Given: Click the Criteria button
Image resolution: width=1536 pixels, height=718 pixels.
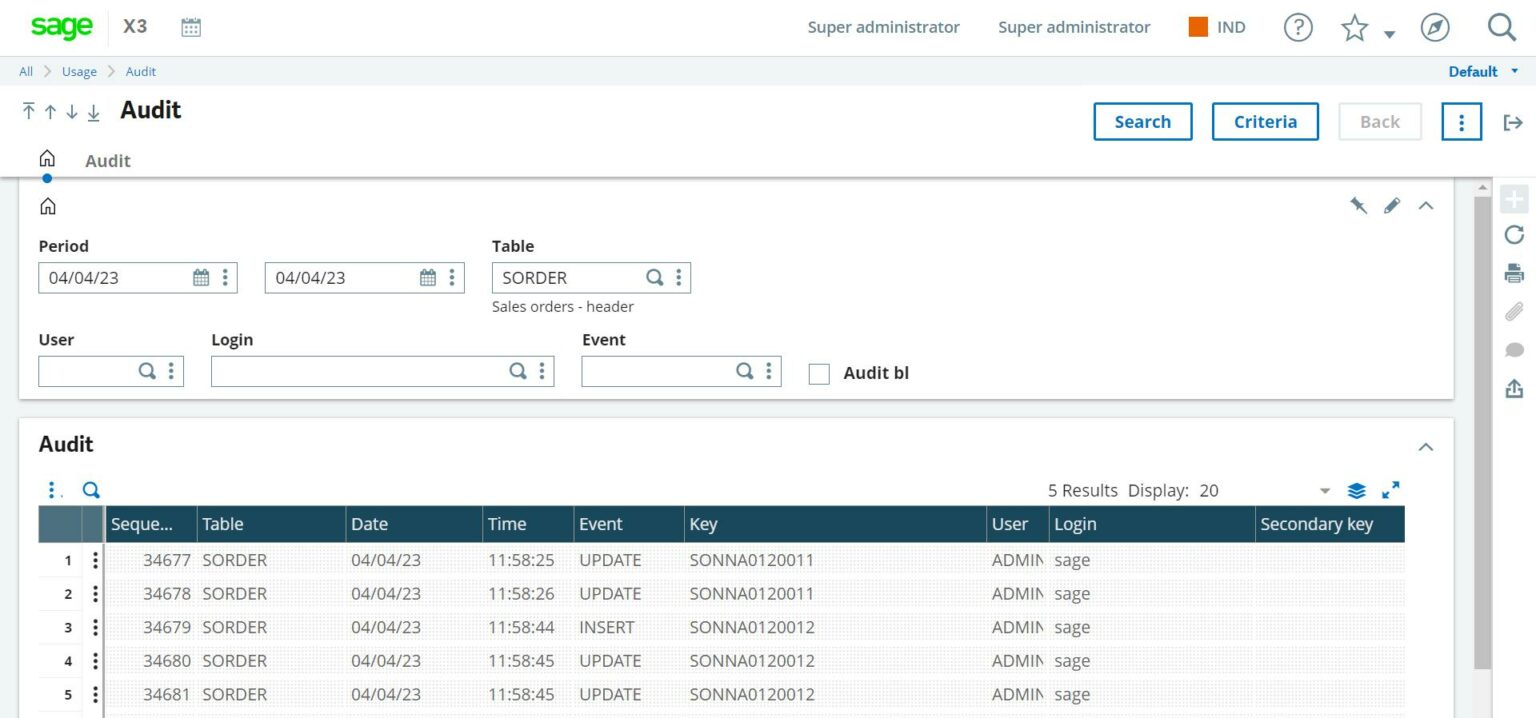Looking at the screenshot, I should pyautogui.click(x=1265, y=121).
